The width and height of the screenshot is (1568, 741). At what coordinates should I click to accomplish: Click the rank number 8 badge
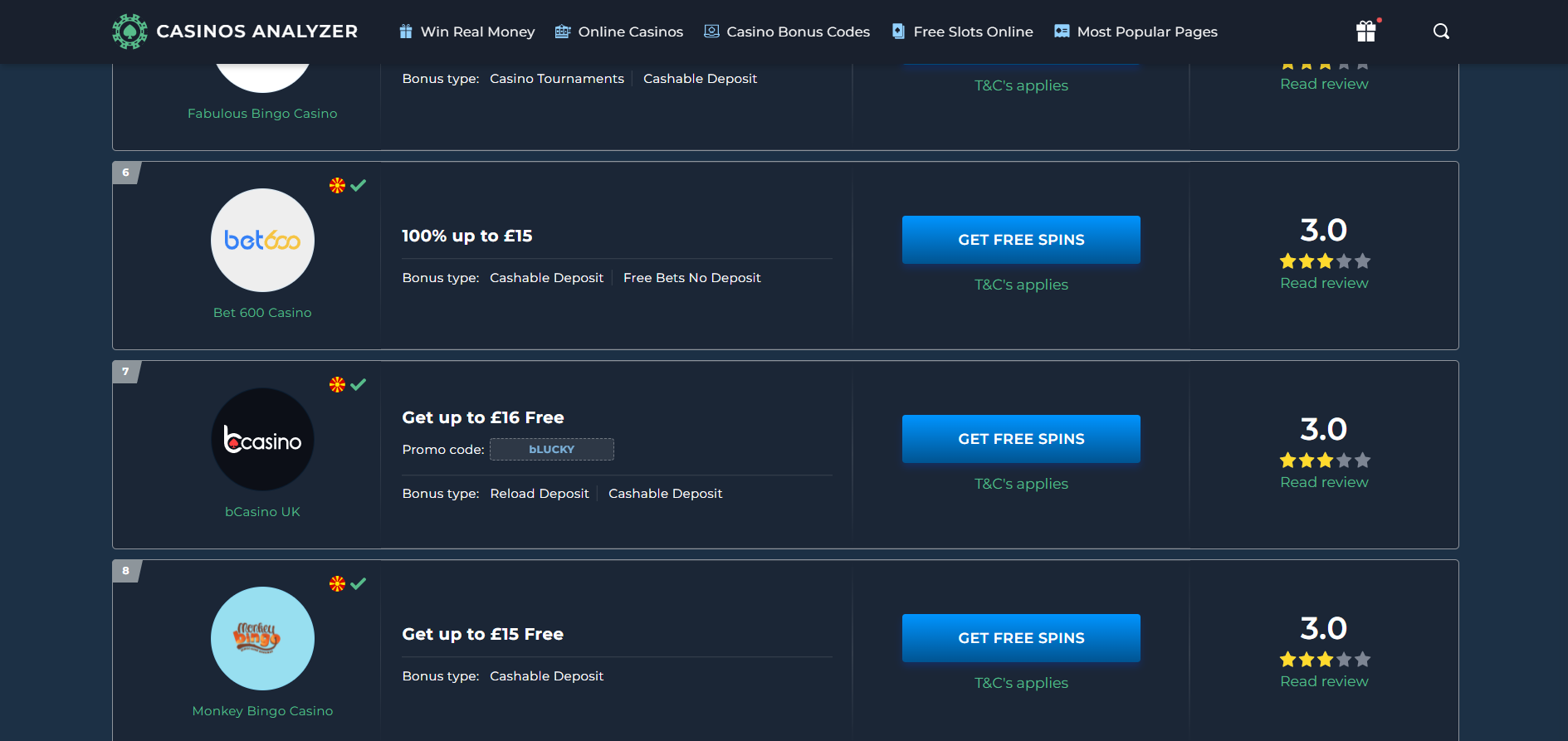tap(126, 571)
